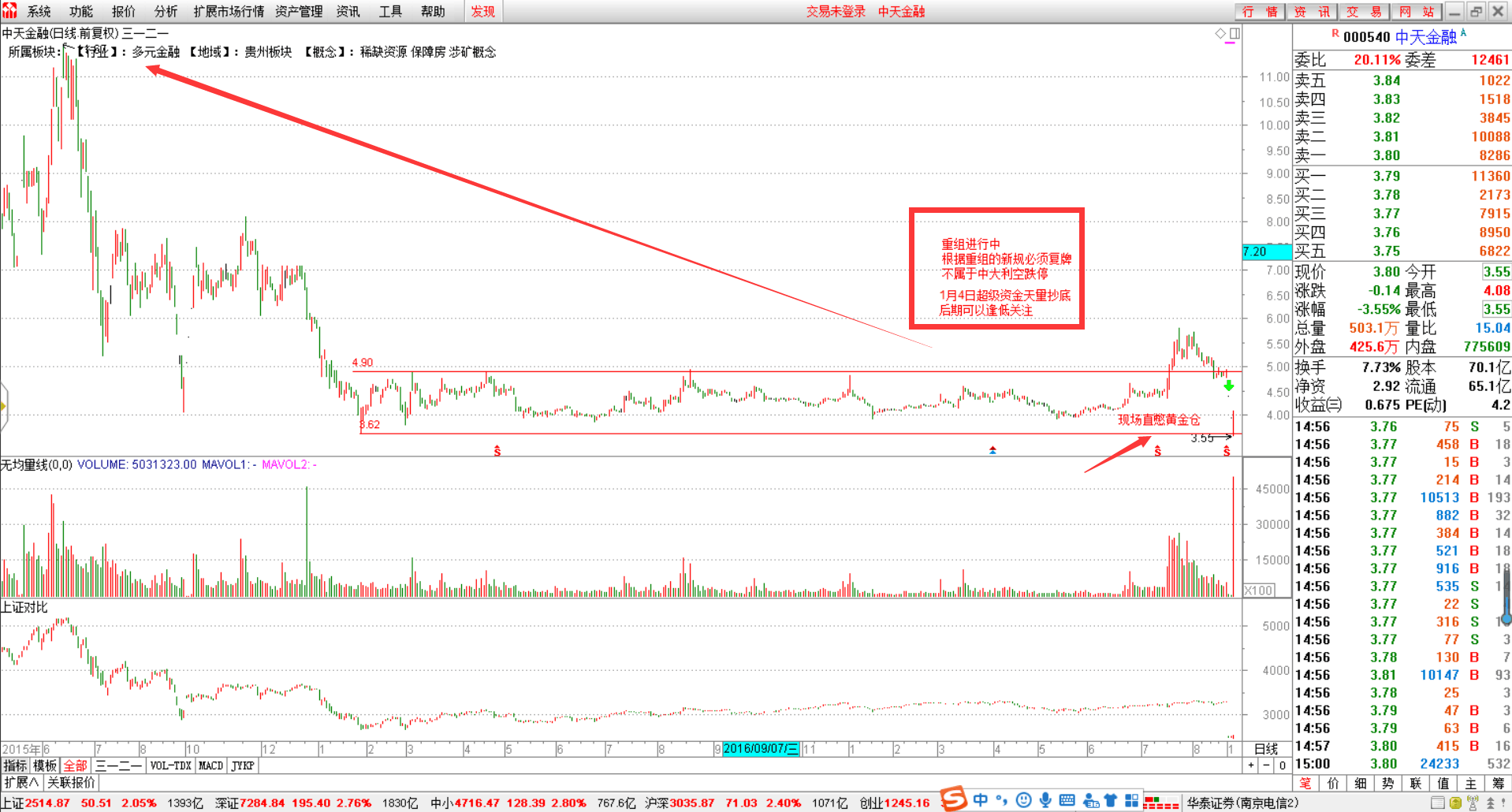Open the 关联报价 tab
The image size is (1512, 812).
(x=71, y=783)
